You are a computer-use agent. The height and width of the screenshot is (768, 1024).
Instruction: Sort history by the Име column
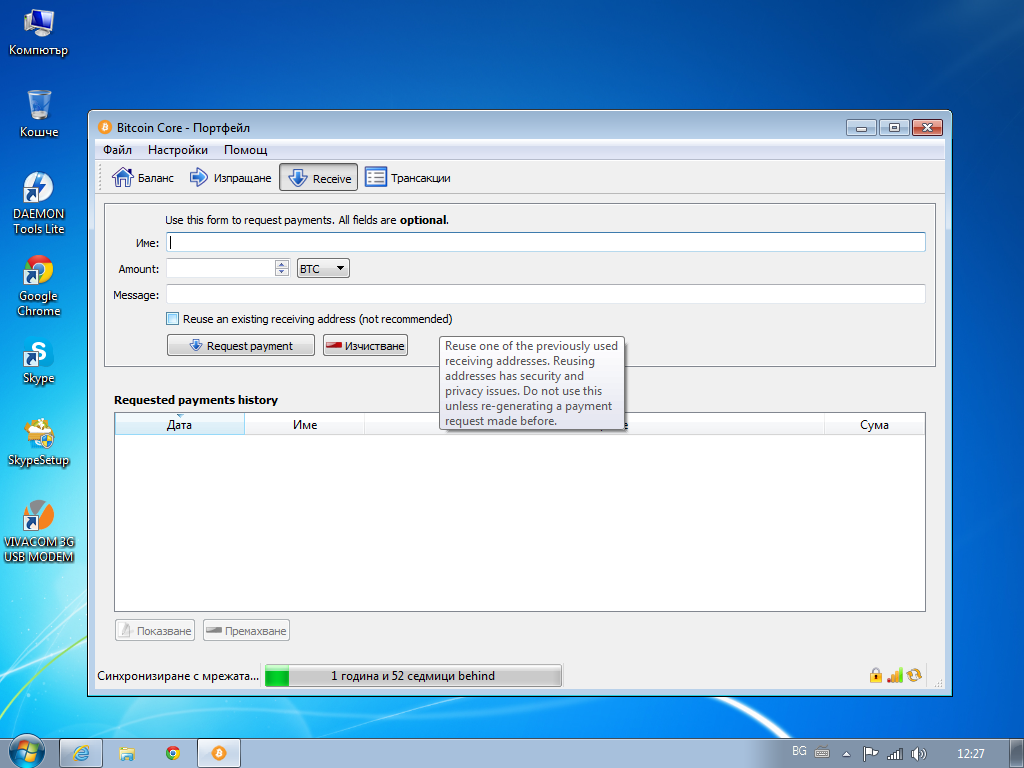point(304,425)
